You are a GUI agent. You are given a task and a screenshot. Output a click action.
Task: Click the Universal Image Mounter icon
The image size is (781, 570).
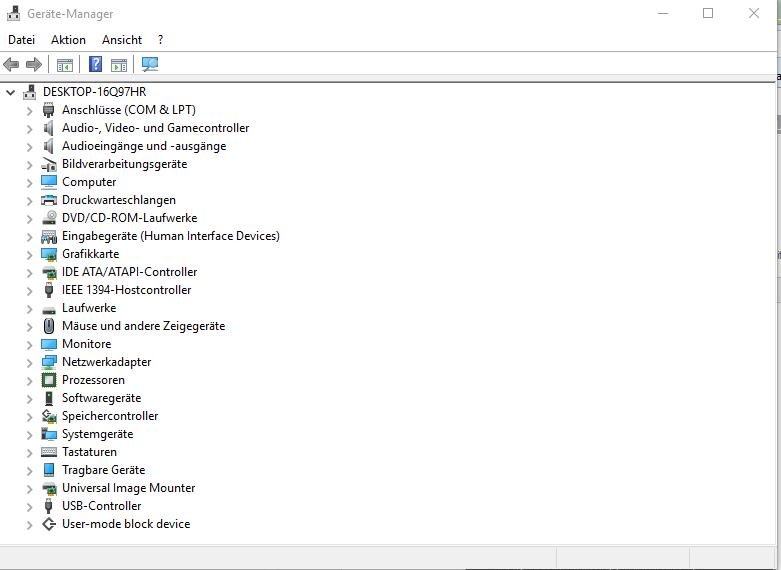point(49,488)
